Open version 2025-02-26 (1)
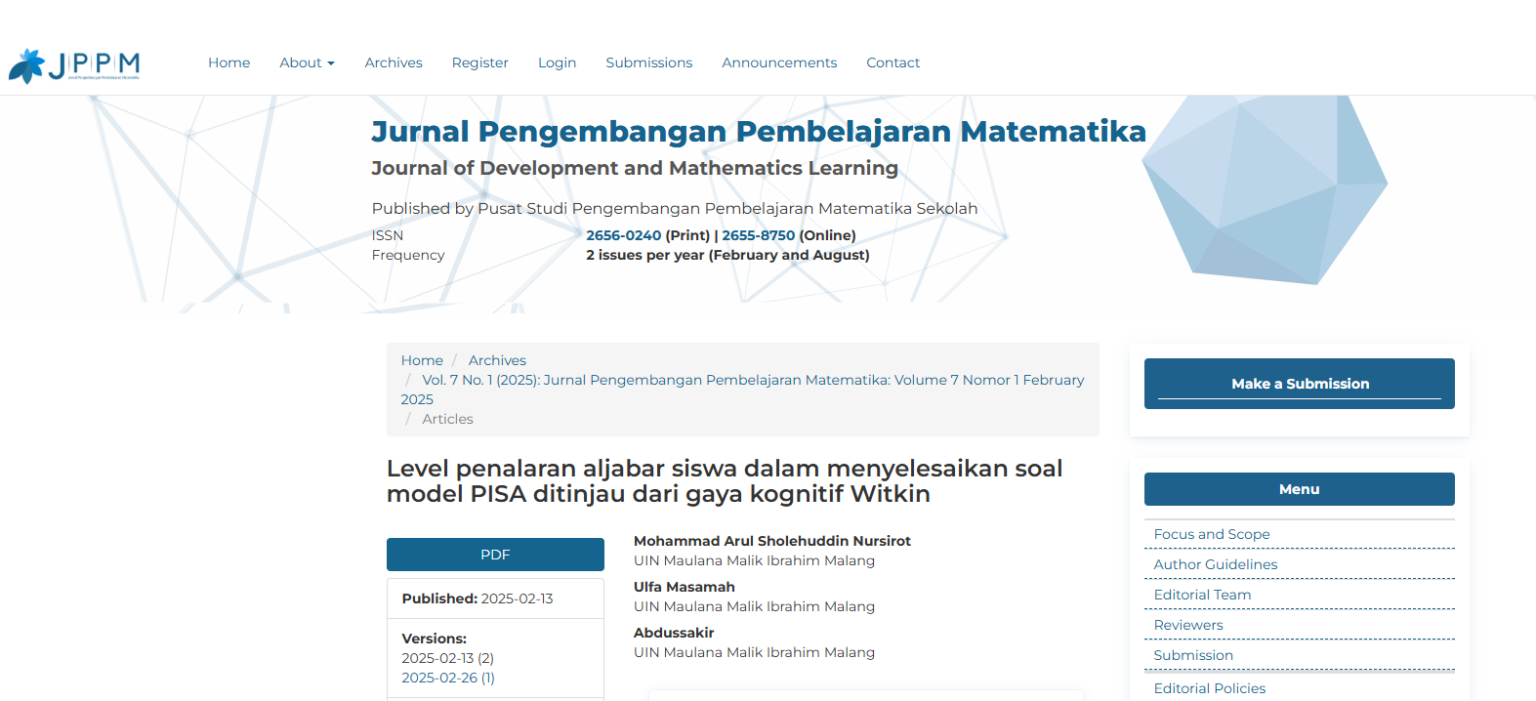Viewport: 1536px width, 701px height. click(x=448, y=677)
